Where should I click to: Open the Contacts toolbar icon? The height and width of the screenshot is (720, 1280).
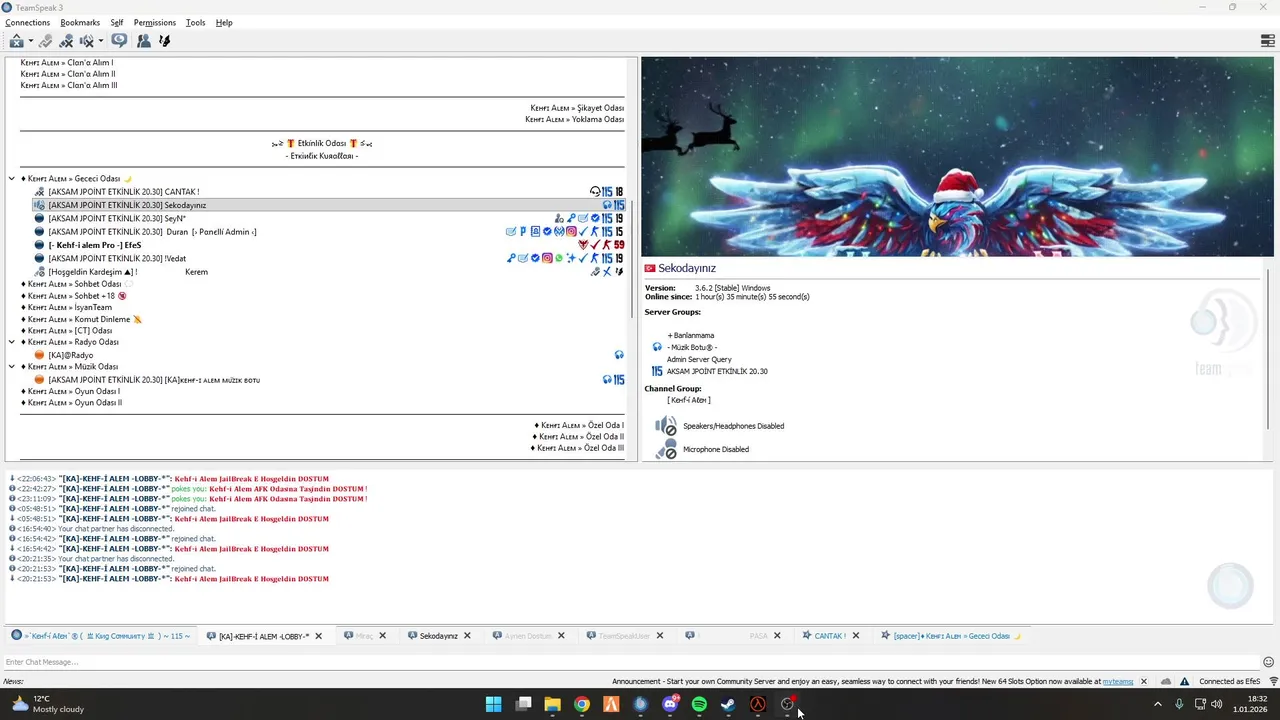pos(144,41)
